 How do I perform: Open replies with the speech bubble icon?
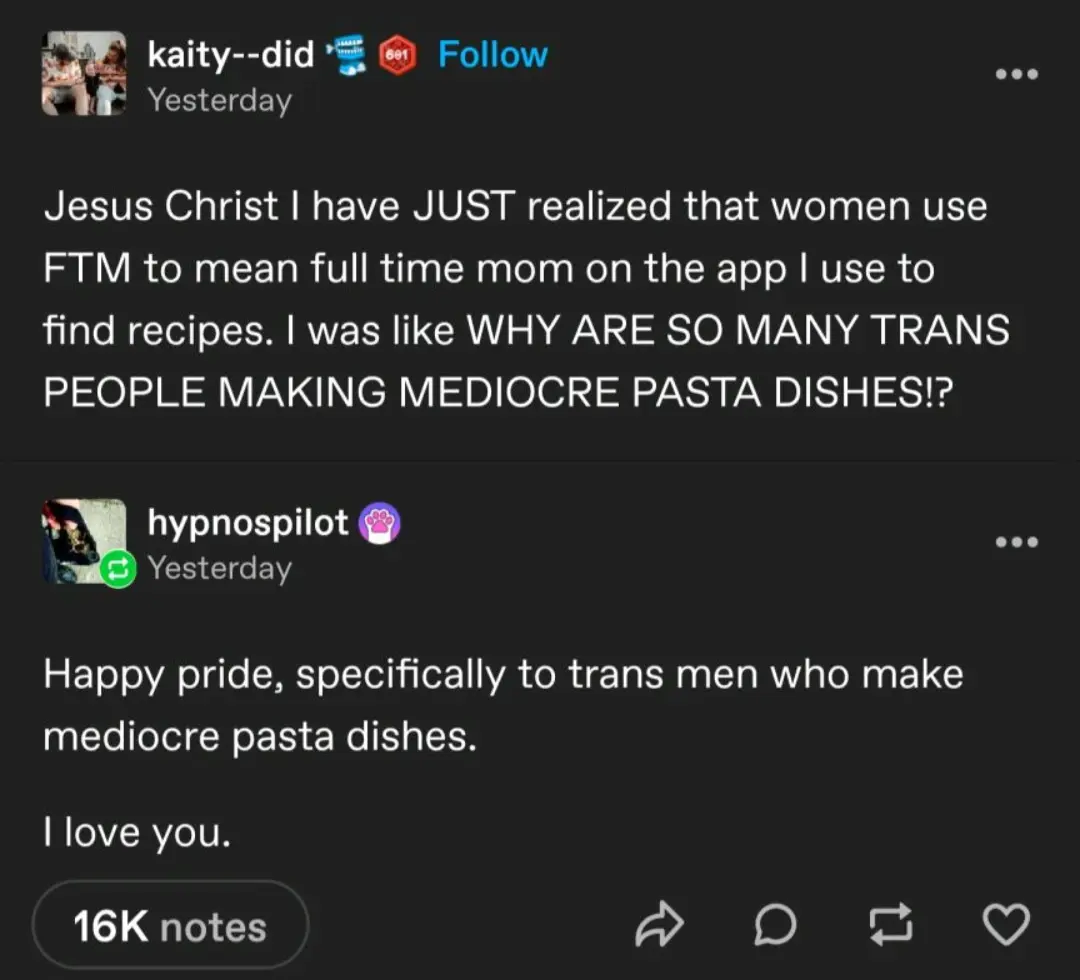pyautogui.click(x=775, y=925)
